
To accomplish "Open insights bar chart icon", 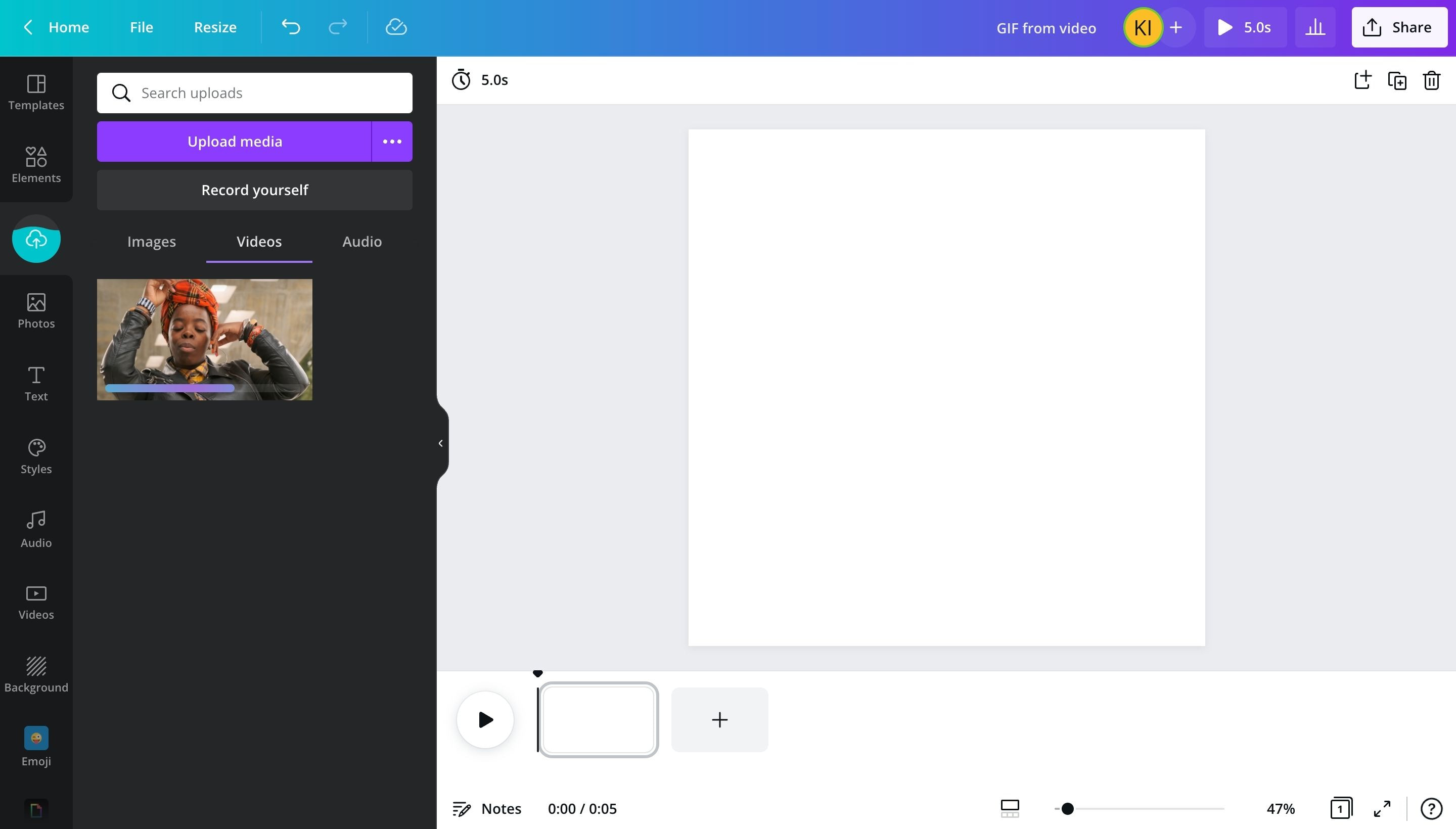I will point(1315,27).
